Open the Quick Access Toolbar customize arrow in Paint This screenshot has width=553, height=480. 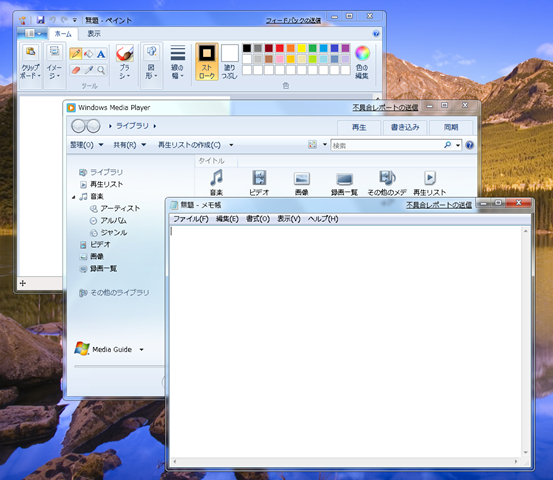(74, 20)
